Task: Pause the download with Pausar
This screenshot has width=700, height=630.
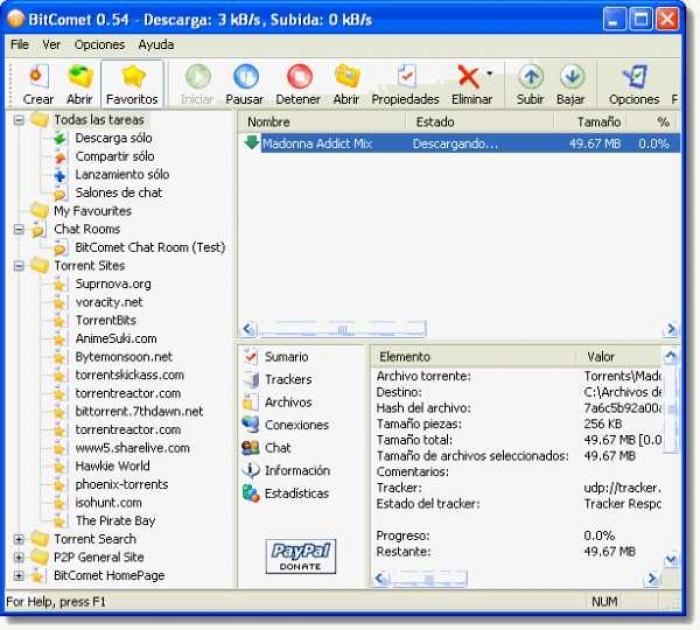Action: [x=245, y=84]
